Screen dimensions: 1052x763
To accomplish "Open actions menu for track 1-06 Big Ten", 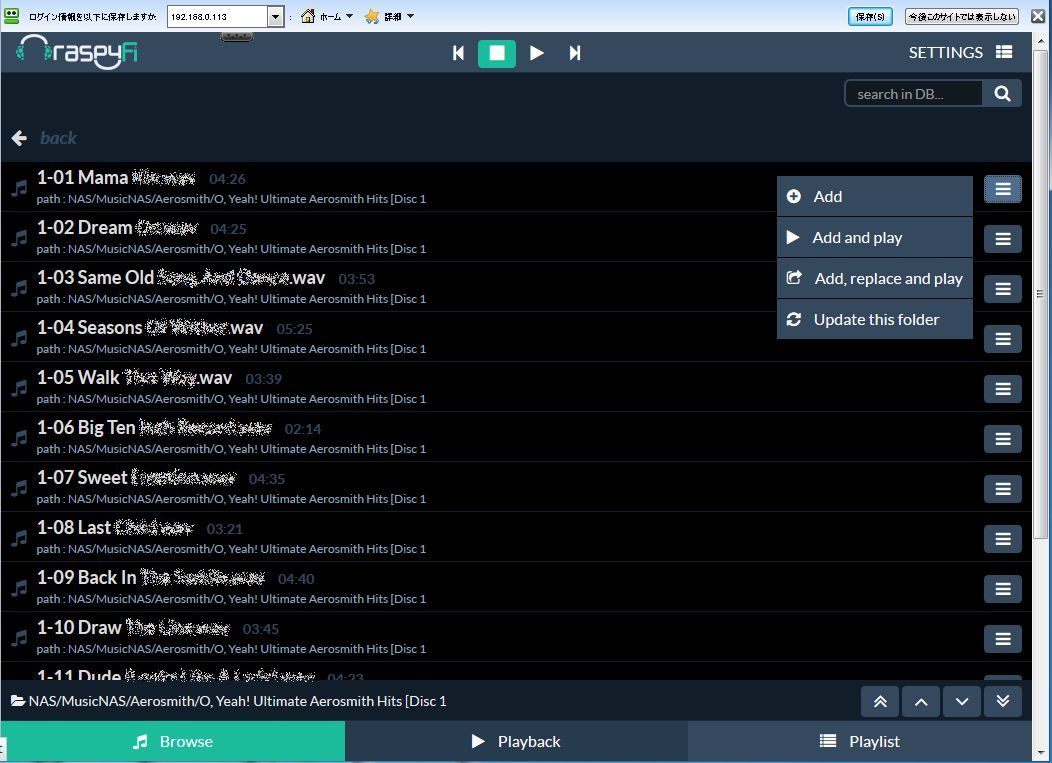I will (1003, 439).
